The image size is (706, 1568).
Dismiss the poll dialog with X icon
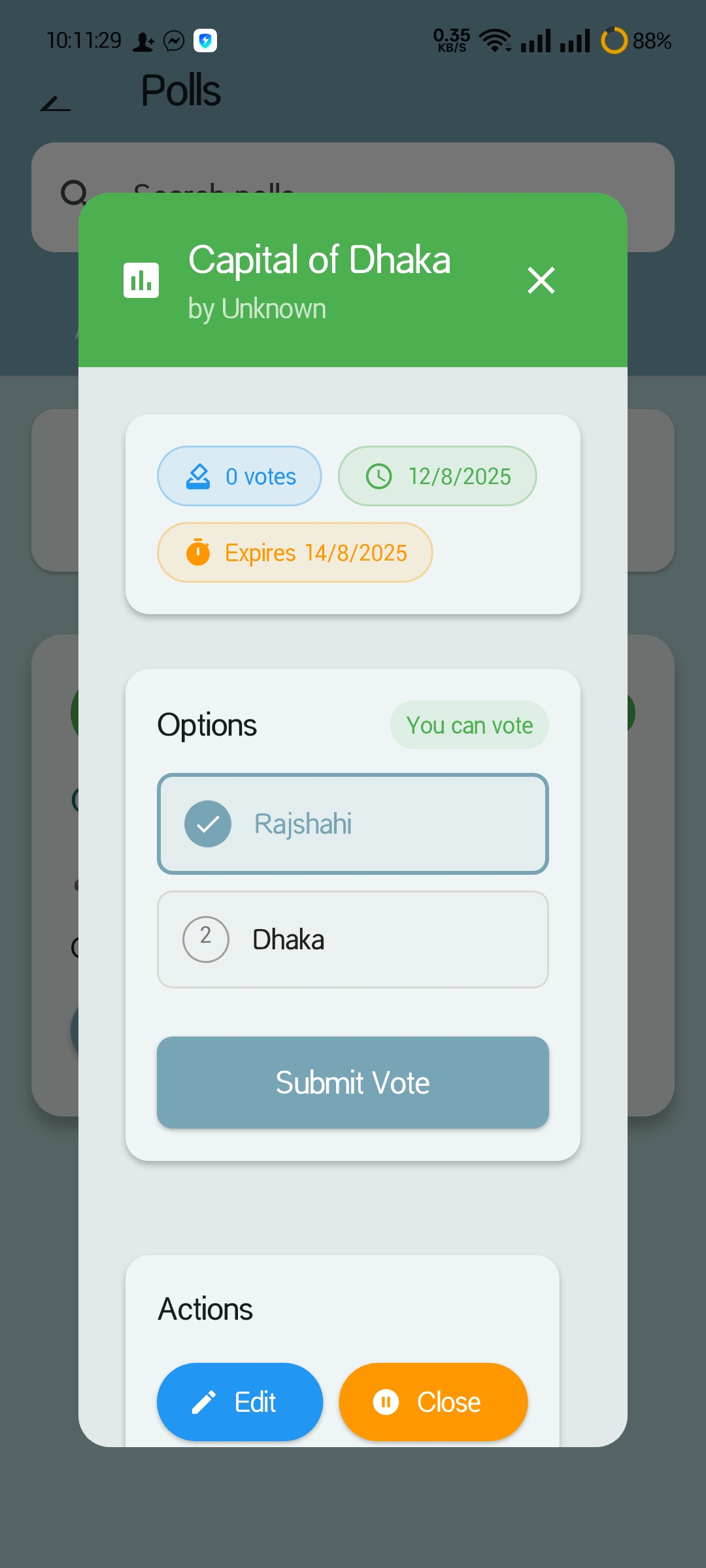(x=541, y=280)
